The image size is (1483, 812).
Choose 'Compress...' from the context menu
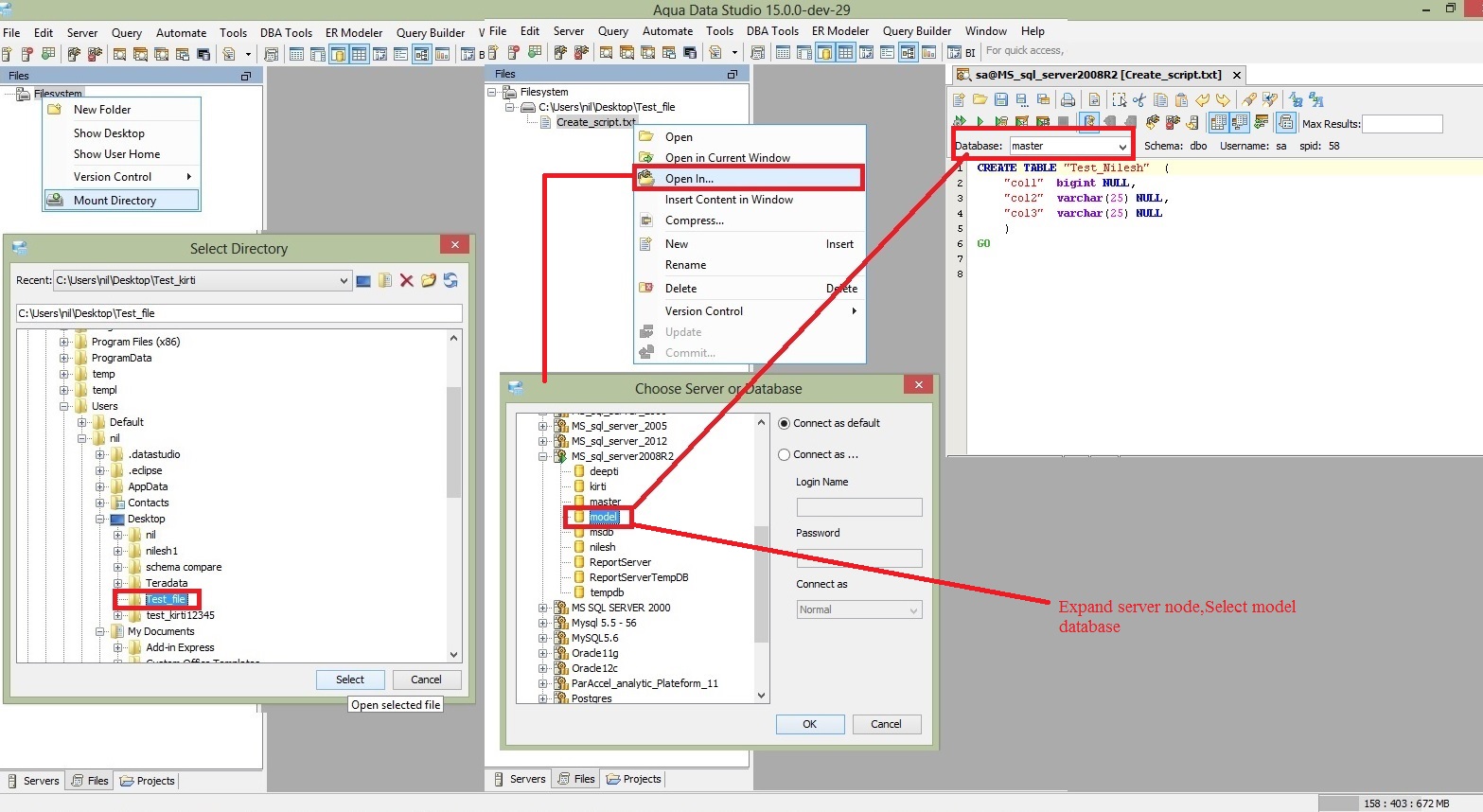coord(750,221)
